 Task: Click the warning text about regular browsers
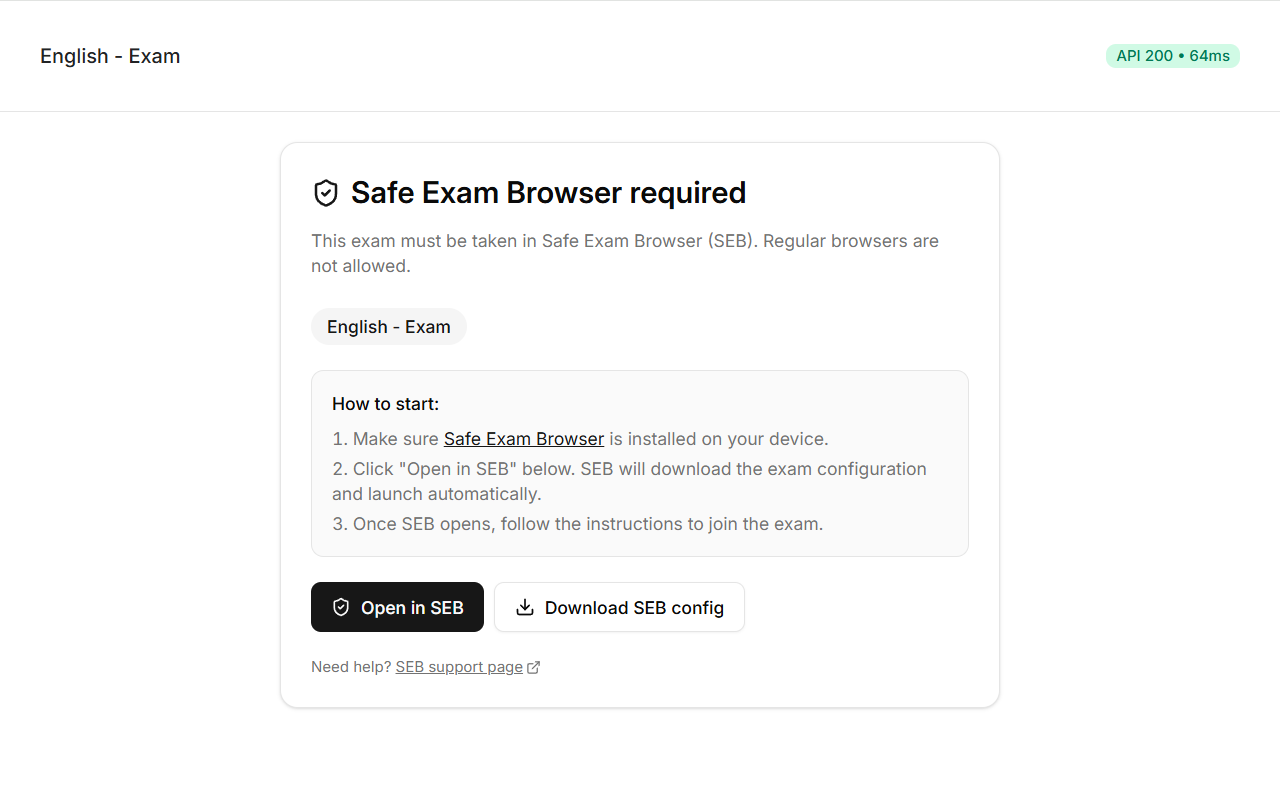point(625,253)
